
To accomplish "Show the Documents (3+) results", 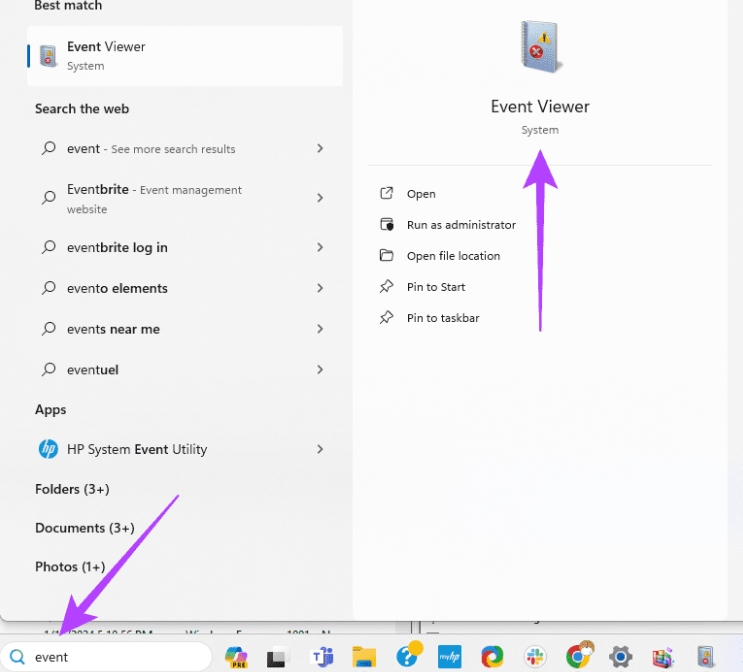I will [x=85, y=528].
